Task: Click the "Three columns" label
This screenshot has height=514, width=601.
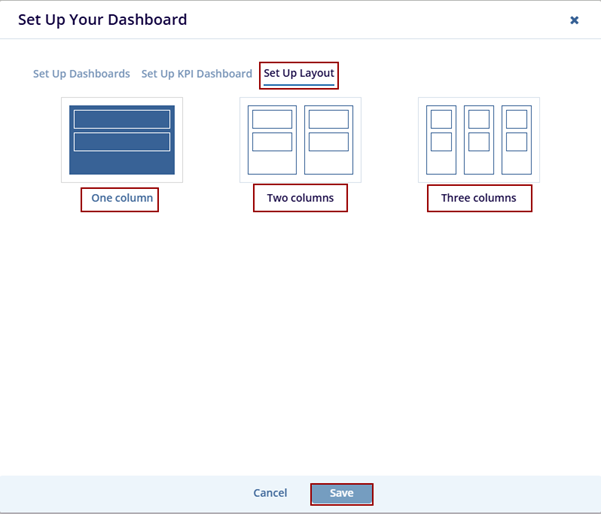Action: [479, 198]
